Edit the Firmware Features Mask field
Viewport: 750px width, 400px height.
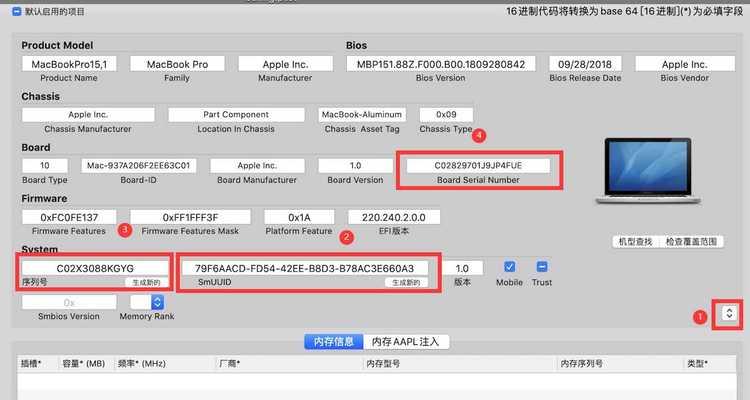click(x=190, y=217)
